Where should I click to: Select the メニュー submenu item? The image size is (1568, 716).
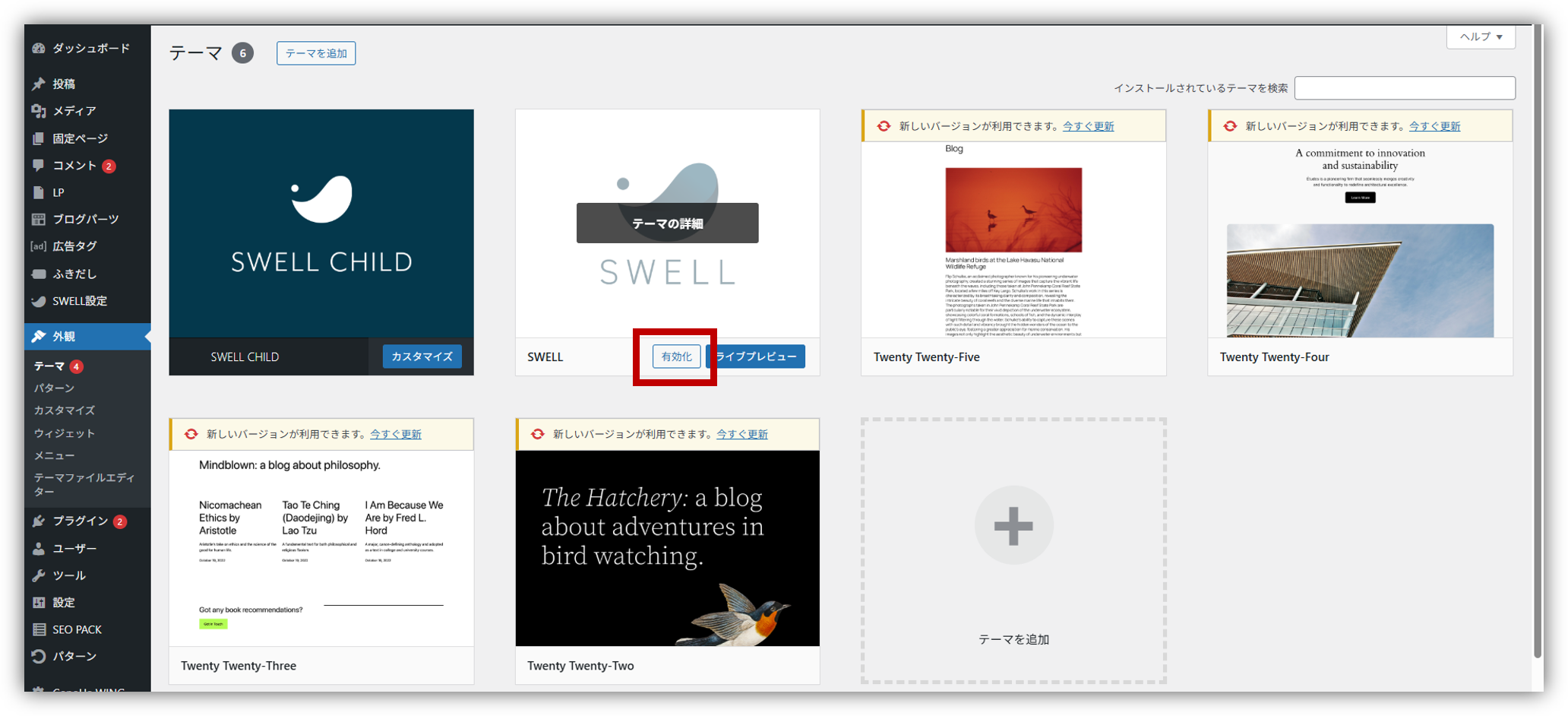point(54,456)
